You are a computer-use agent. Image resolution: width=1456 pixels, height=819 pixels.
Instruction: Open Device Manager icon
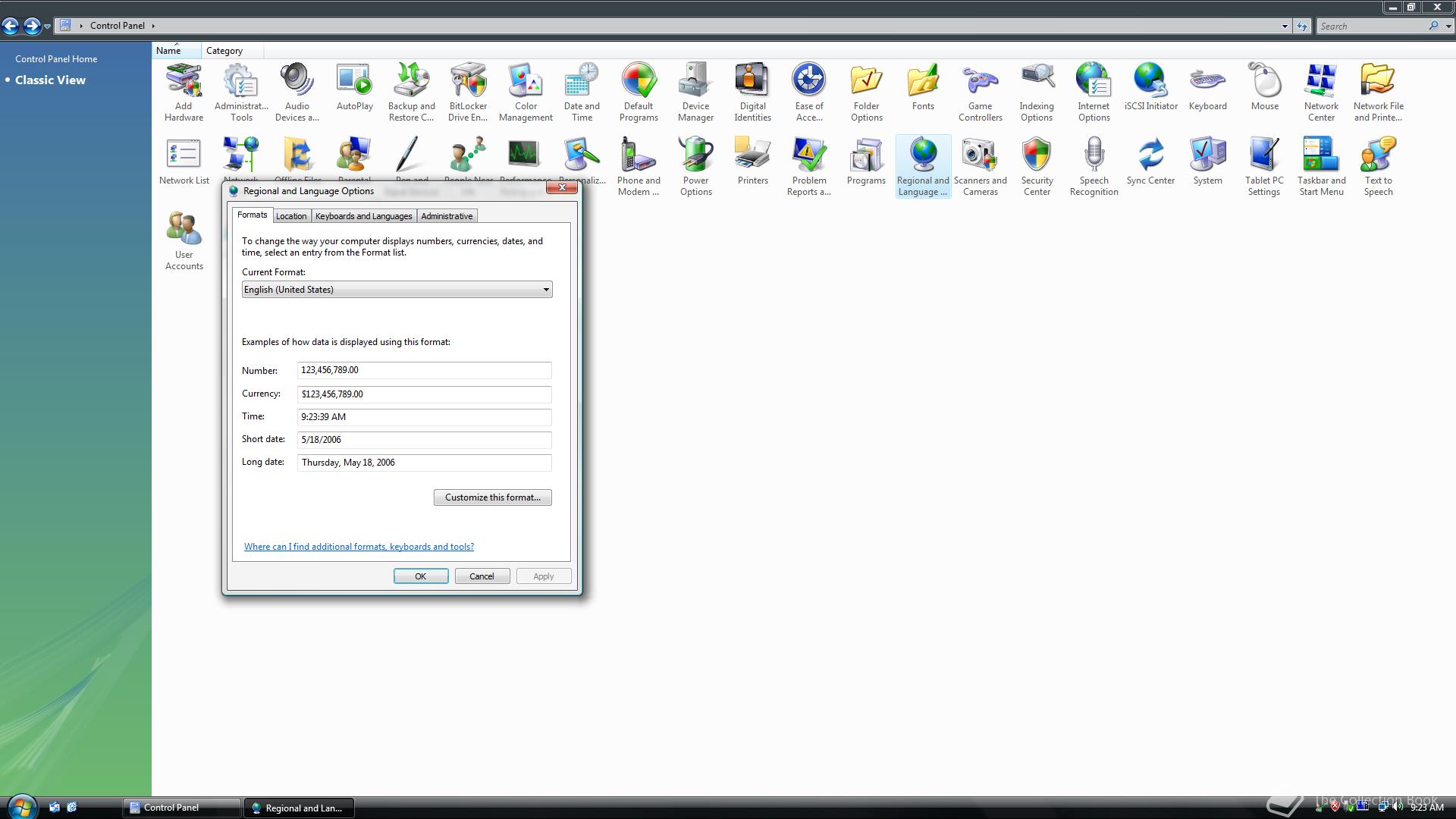[x=695, y=92]
